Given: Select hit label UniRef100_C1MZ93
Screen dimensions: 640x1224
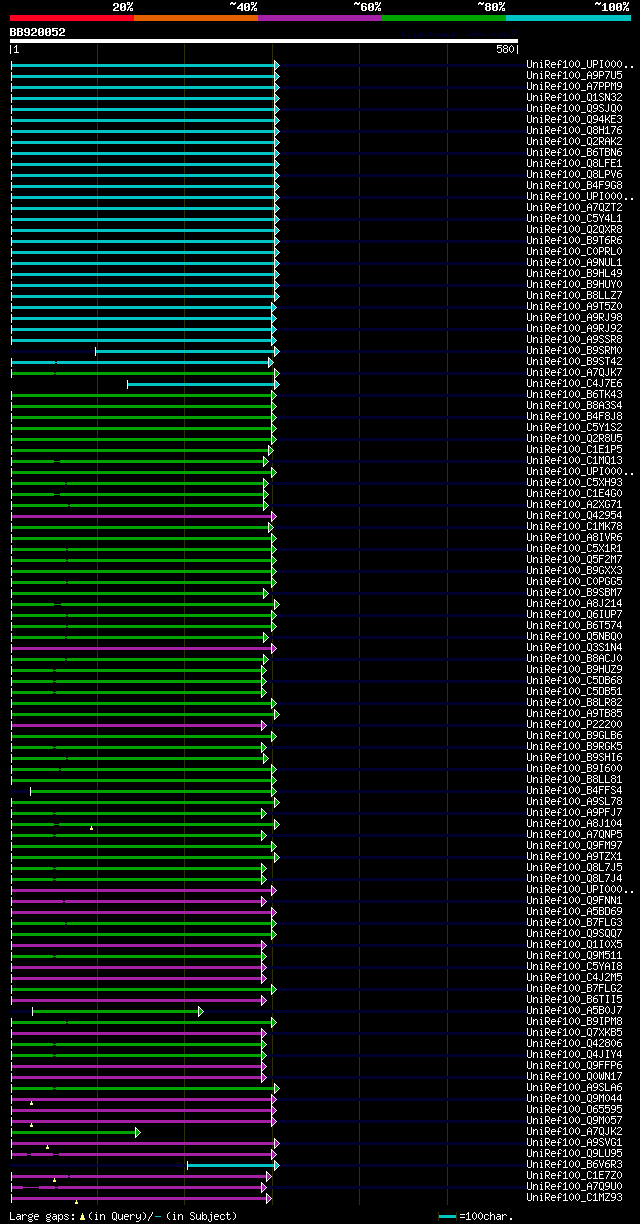Looking at the screenshot, I should tap(574, 1197).
